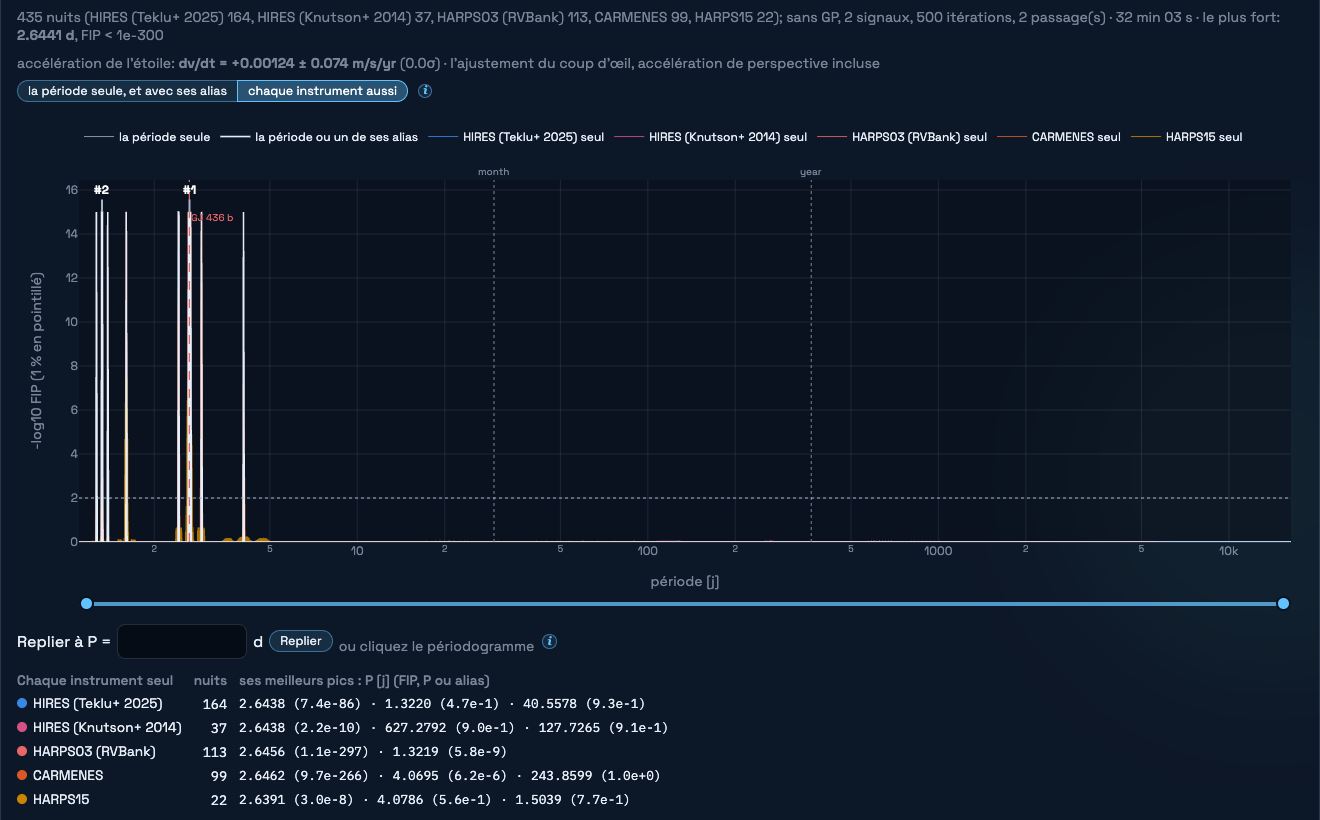The height and width of the screenshot is (820, 1320).
Task: Grab the right handle of period range slider
Action: click(1283, 603)
